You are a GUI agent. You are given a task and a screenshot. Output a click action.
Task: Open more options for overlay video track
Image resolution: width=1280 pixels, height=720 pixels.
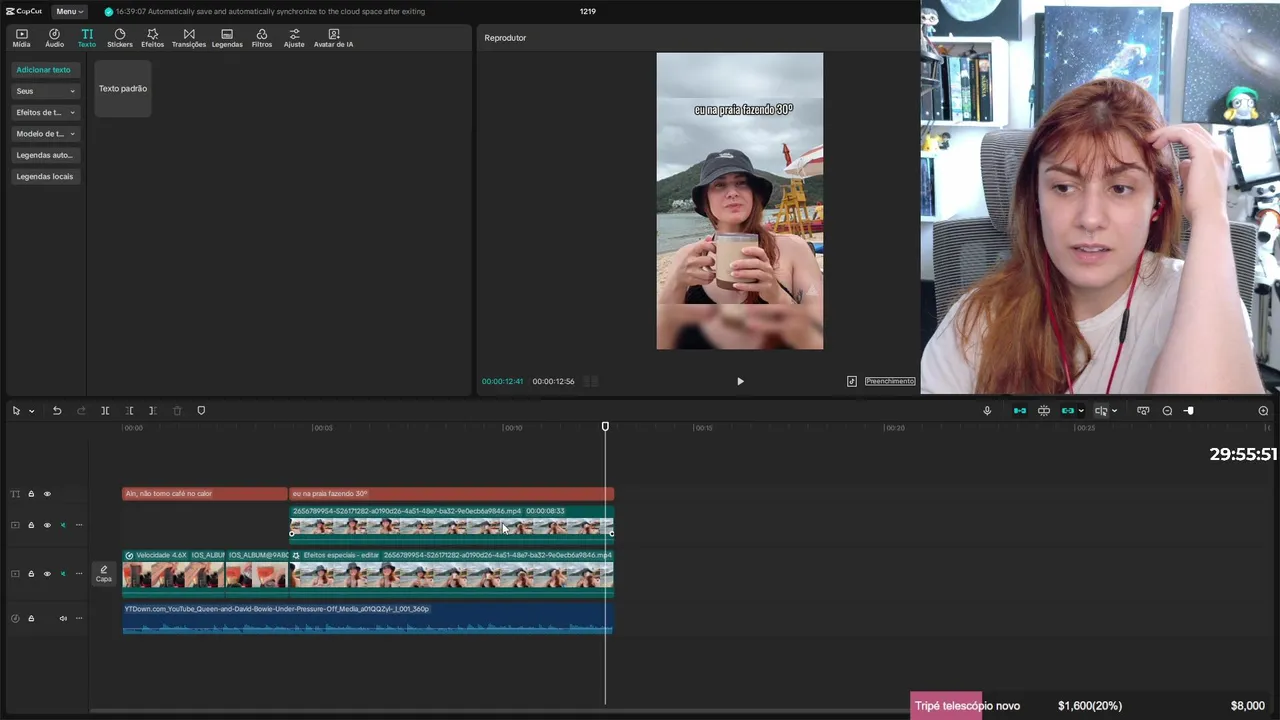click(79, 525)
